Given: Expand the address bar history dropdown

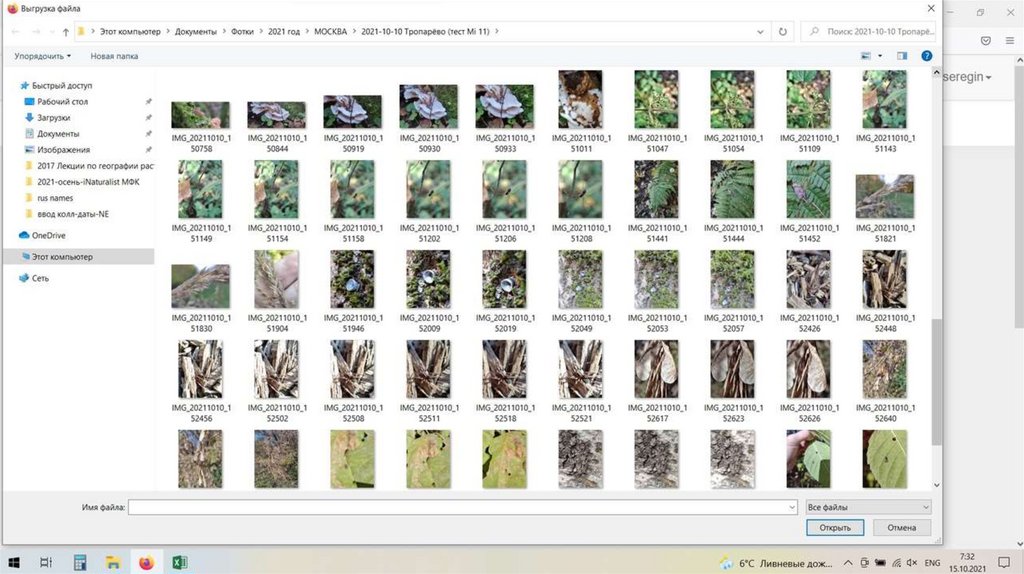Looking at the screenshot, I should pyautogui.click(x=760, y=31).
